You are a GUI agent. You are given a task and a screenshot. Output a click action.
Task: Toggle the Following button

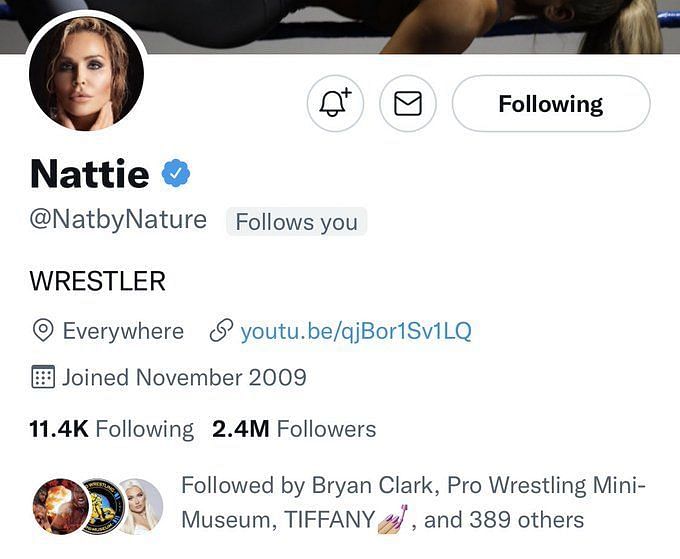(551, 103)
